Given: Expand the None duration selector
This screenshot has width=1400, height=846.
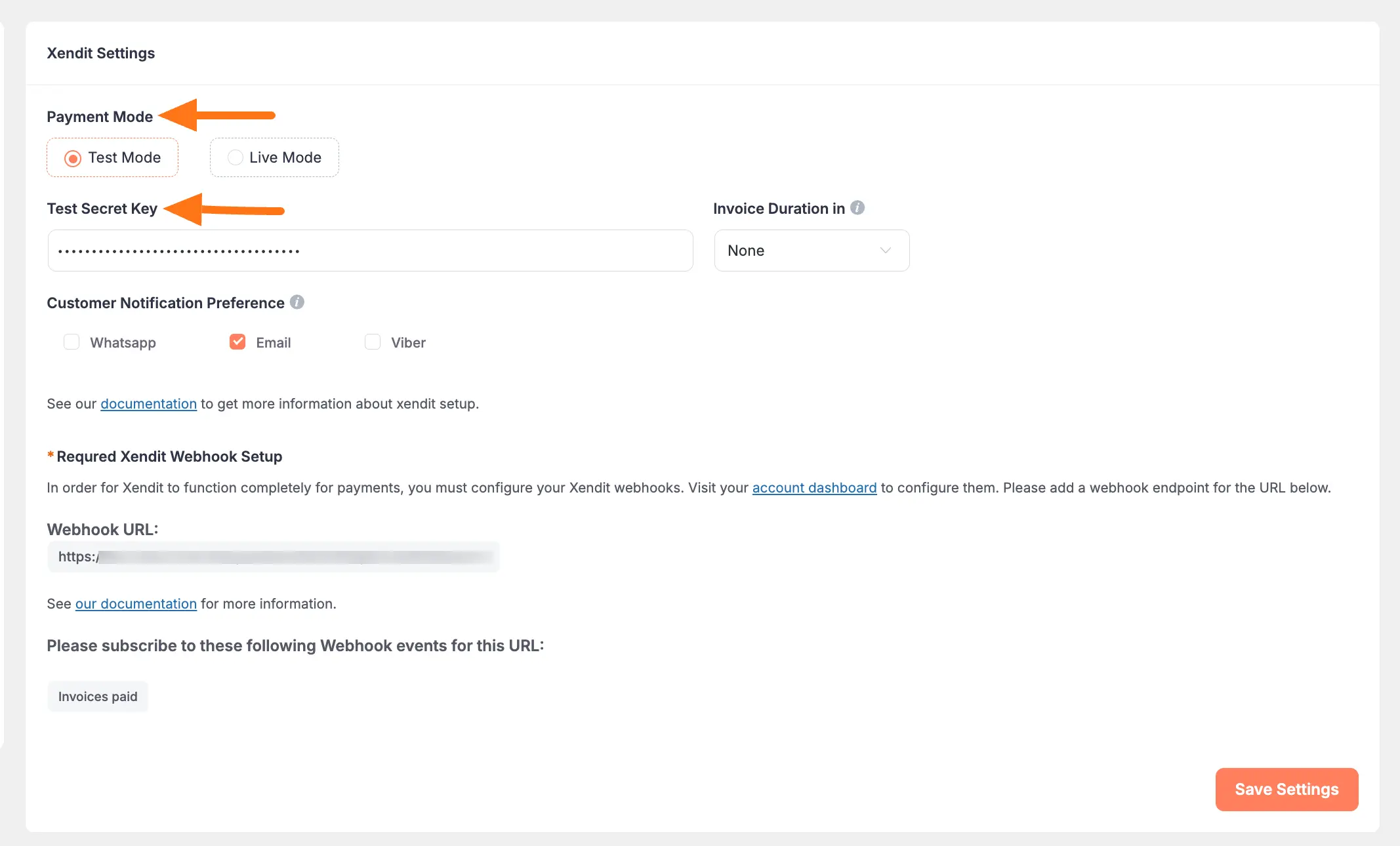Looking at the screenshot, I should click(884, 250).
